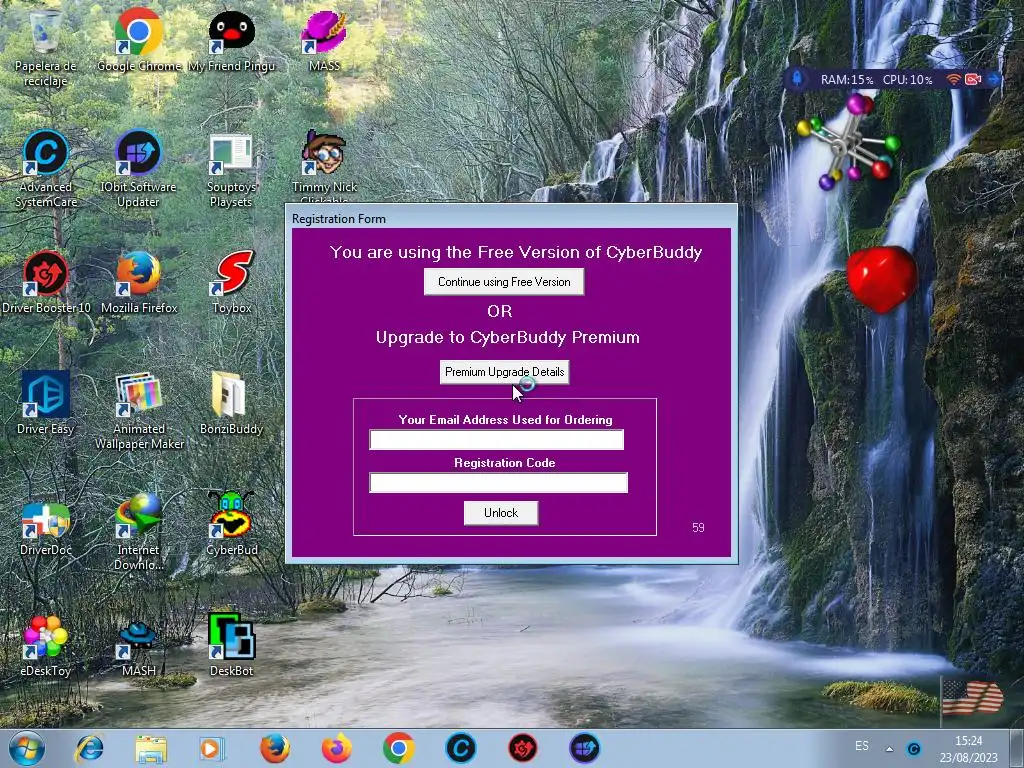The height and width of the screenshot is (768, 1024).
Task: Launch Google Chrome from the taskbar
Action: [x=398, y=748]
